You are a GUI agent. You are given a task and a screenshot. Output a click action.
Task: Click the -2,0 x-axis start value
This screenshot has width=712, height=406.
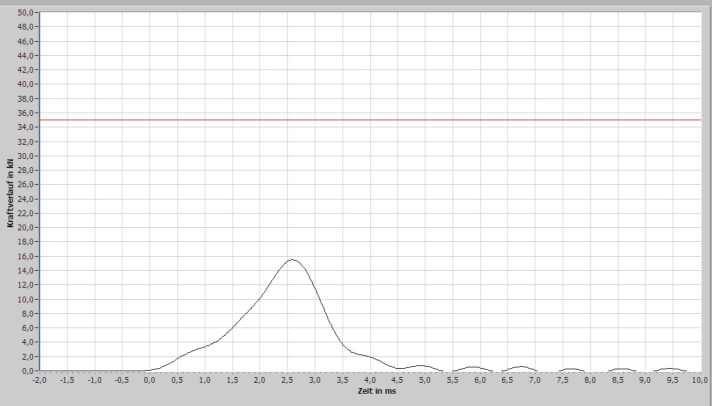tap(39, 380)
